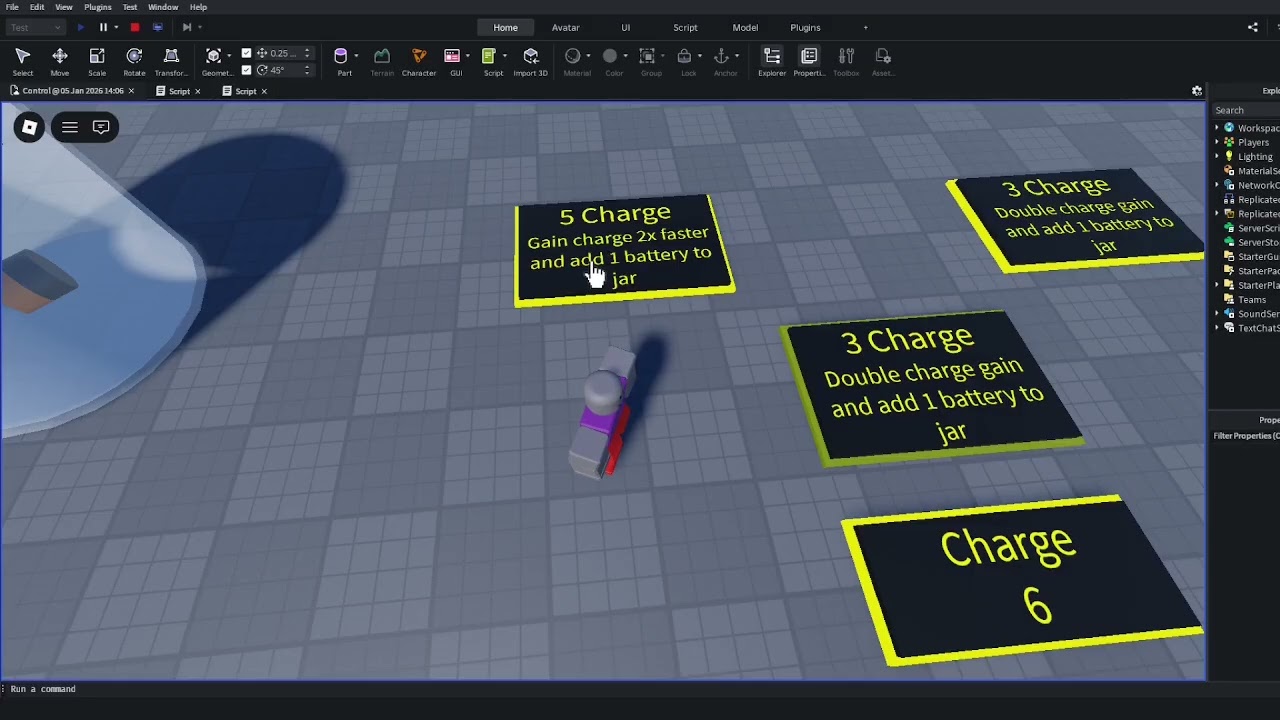Pause the running test
1280x720 pixels.
pos(103,27)
